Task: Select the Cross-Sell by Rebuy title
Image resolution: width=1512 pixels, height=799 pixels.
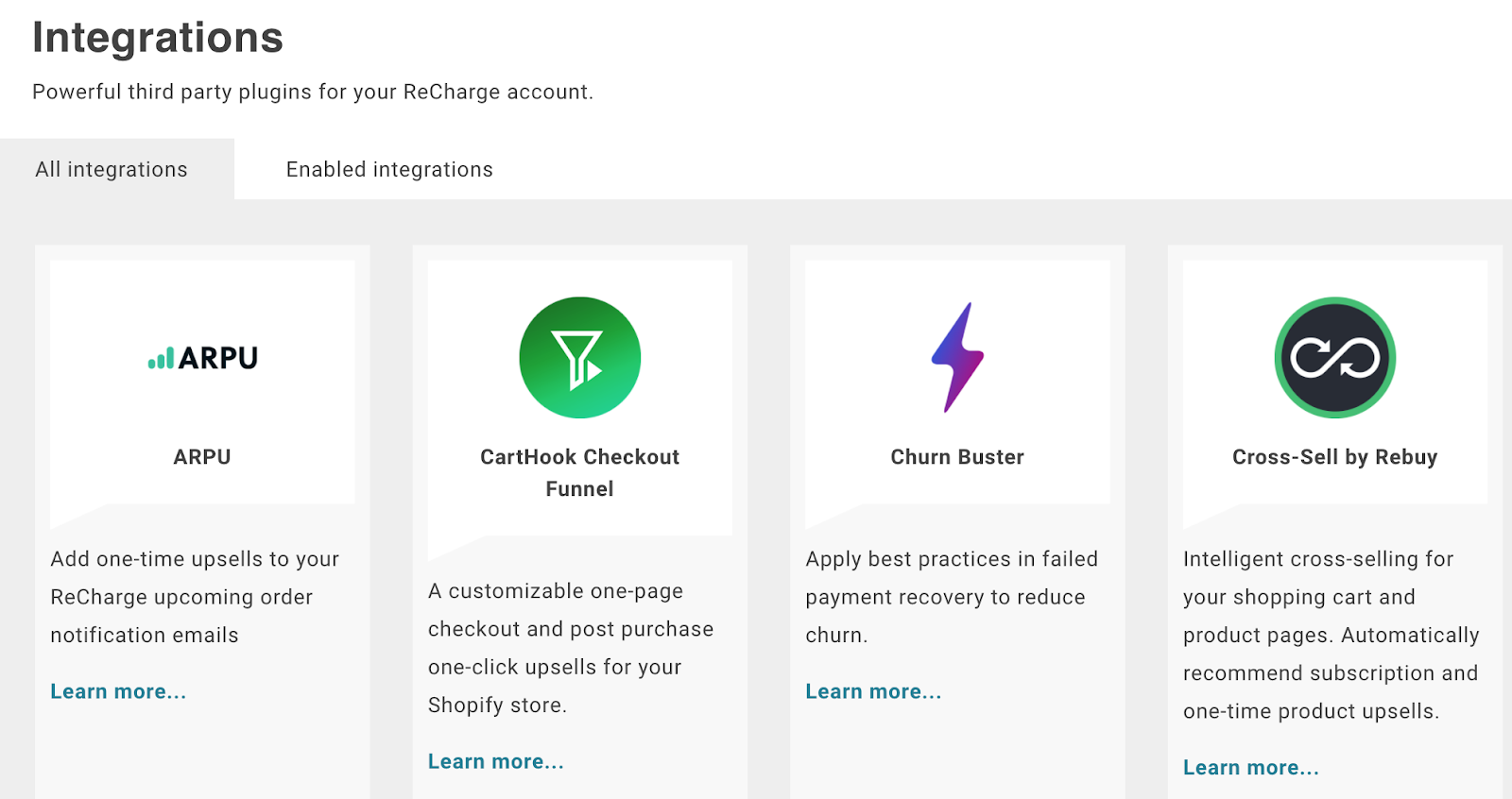Action: pyautogui.click(x=1334, y=457)
